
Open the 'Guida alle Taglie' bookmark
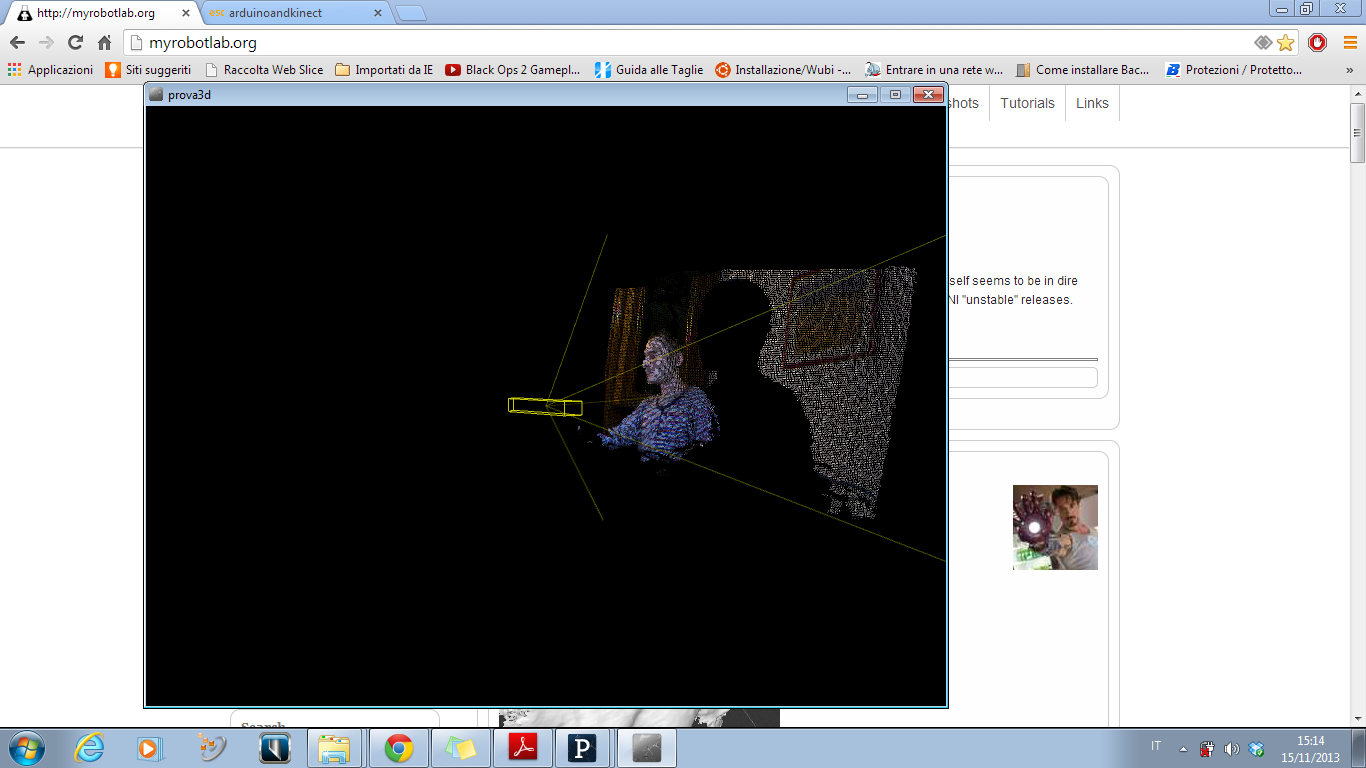pos(649,70)
